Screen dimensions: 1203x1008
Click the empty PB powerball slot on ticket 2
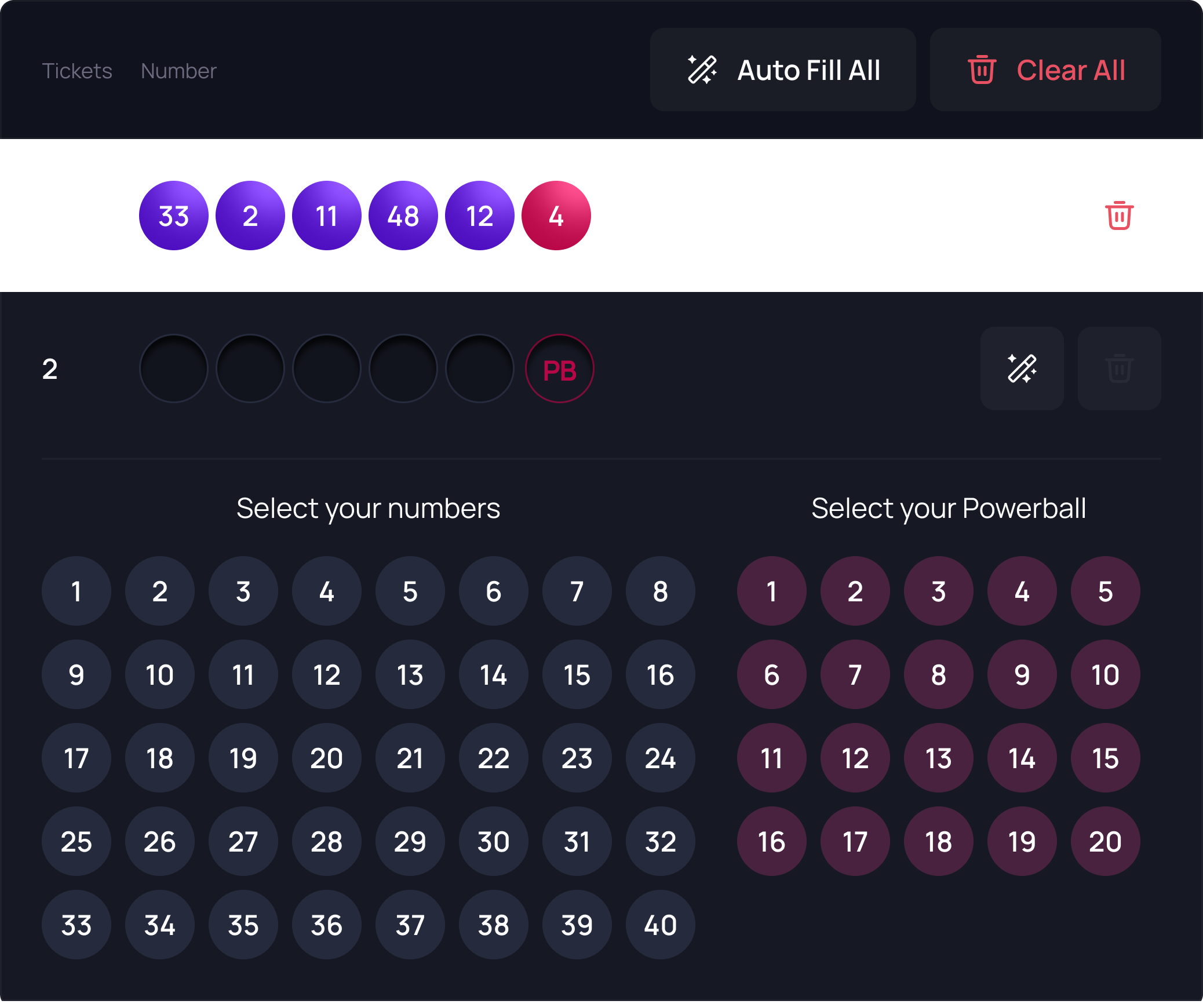(x=559, y=369)
